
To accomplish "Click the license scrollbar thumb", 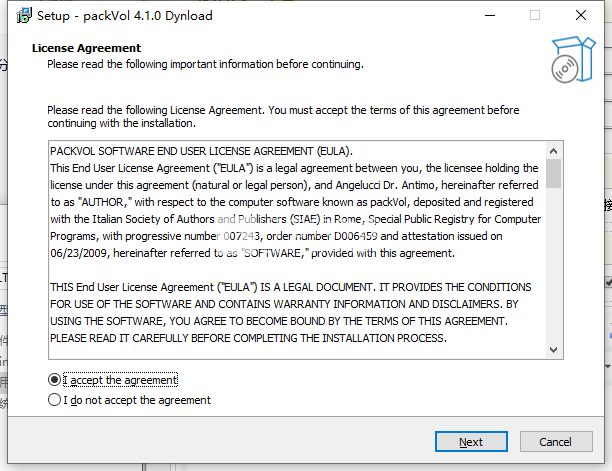I will pyautogui.click(x=553, y=174).
